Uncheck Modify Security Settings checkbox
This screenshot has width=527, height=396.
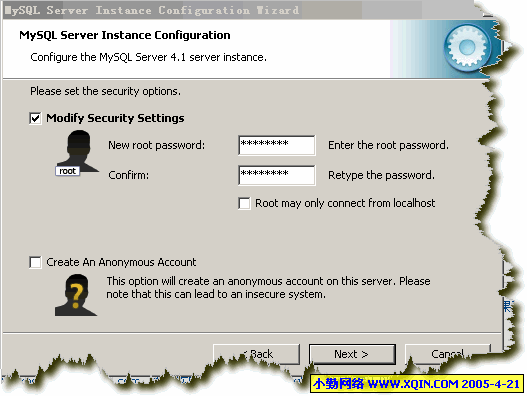pyautogui.click(x=35, y=118)
